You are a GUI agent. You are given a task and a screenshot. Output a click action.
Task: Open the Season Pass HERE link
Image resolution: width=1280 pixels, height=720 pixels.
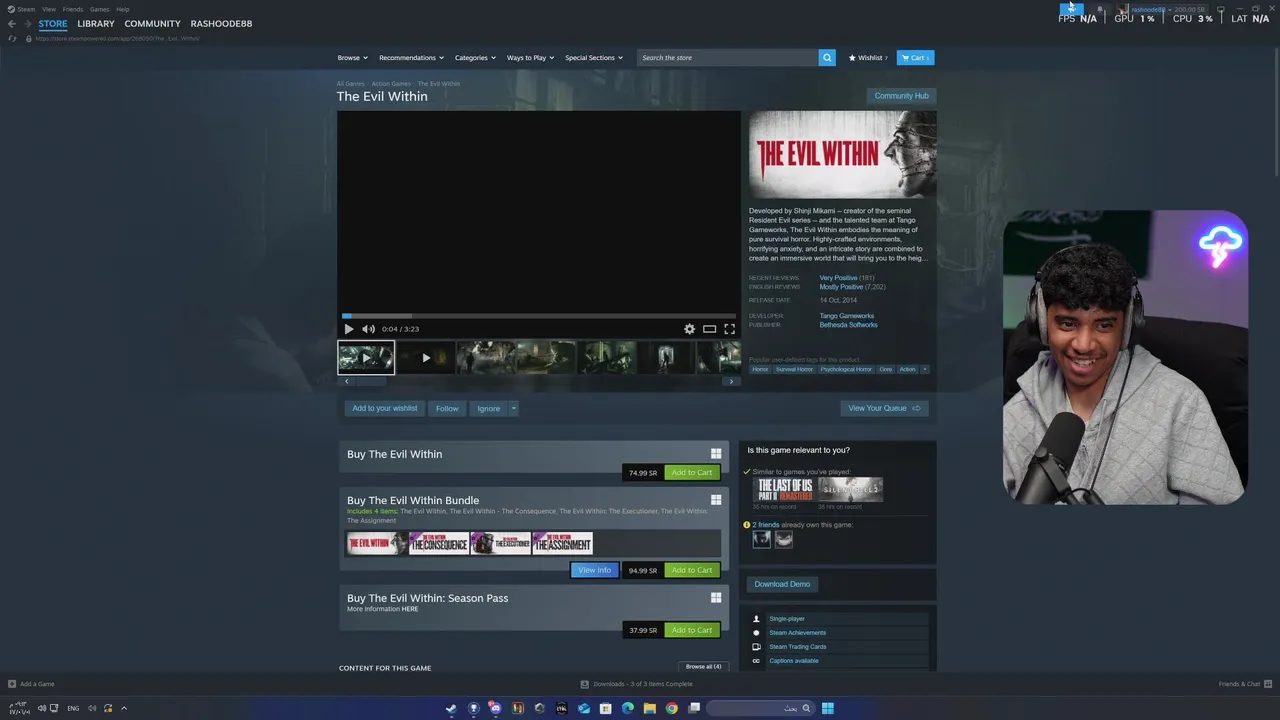[410, 609]
